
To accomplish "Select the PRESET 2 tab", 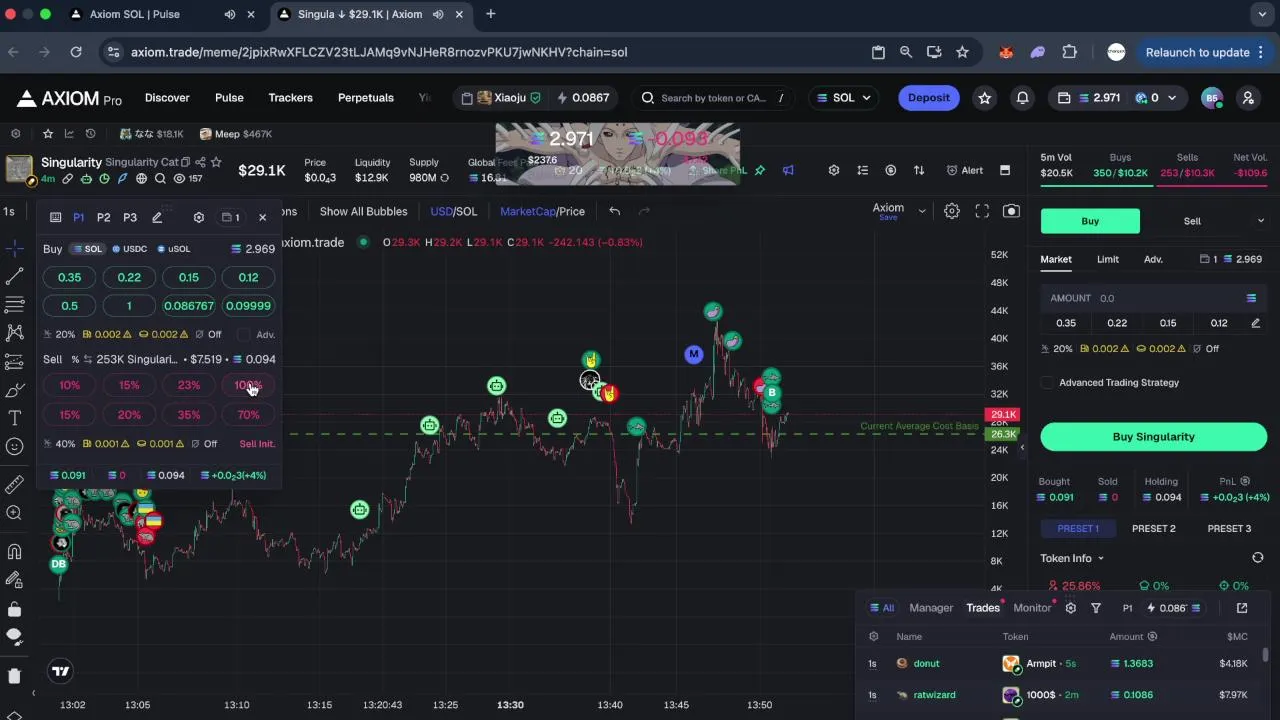I will click(x=1154, y=528).
